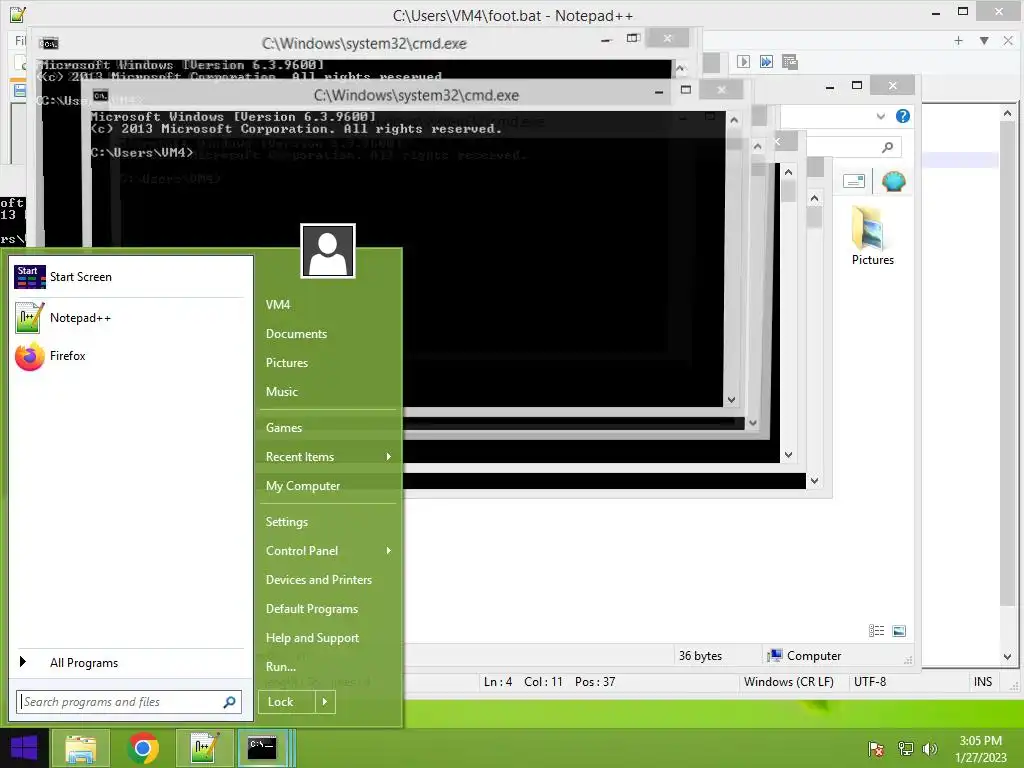The height and width of the screenshot is (768, 1024).
Task: Open Start Screen from the start menu
Action: pyautogui.click(x=131, y=277)
